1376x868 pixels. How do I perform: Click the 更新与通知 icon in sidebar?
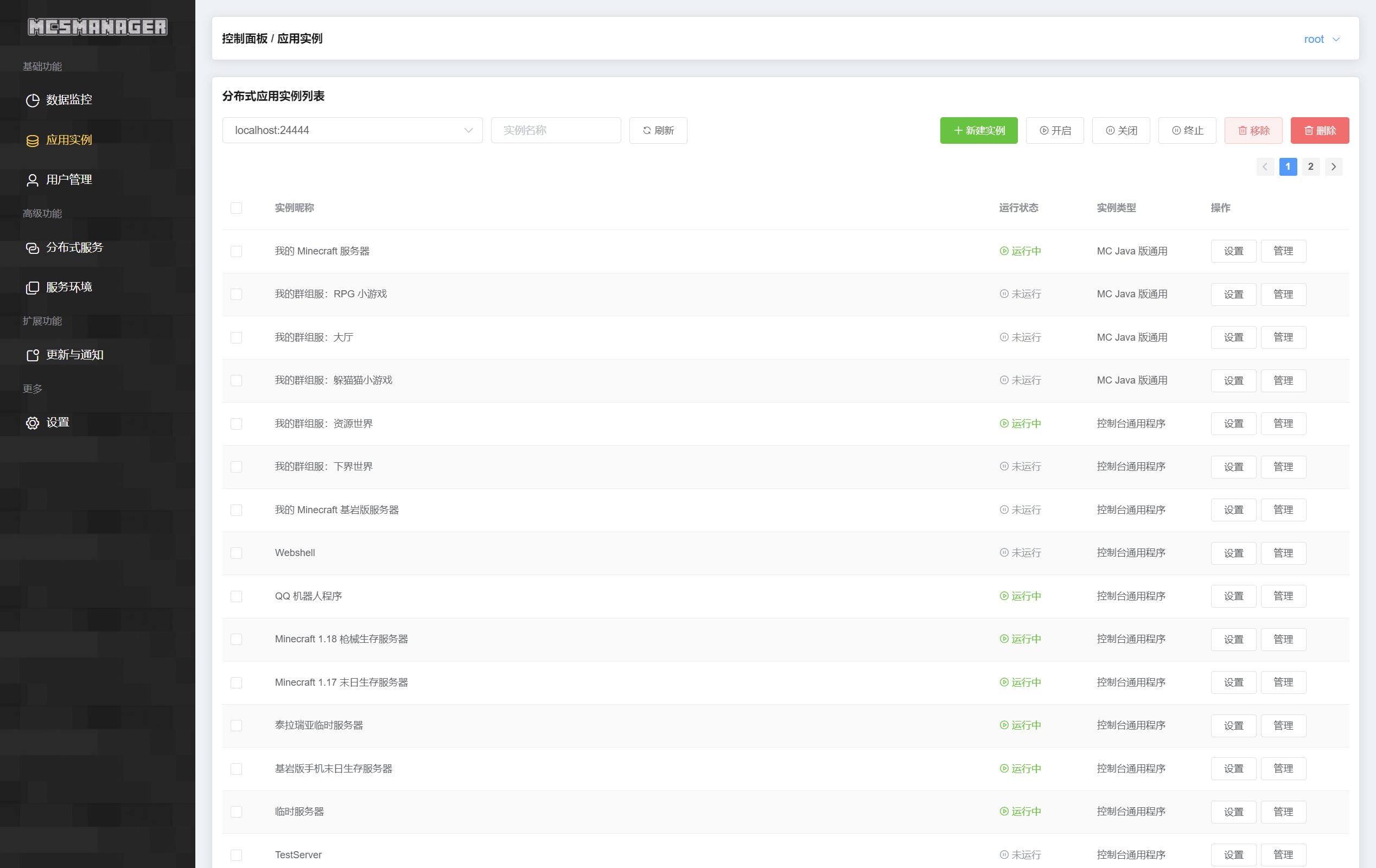click(33, 355)
